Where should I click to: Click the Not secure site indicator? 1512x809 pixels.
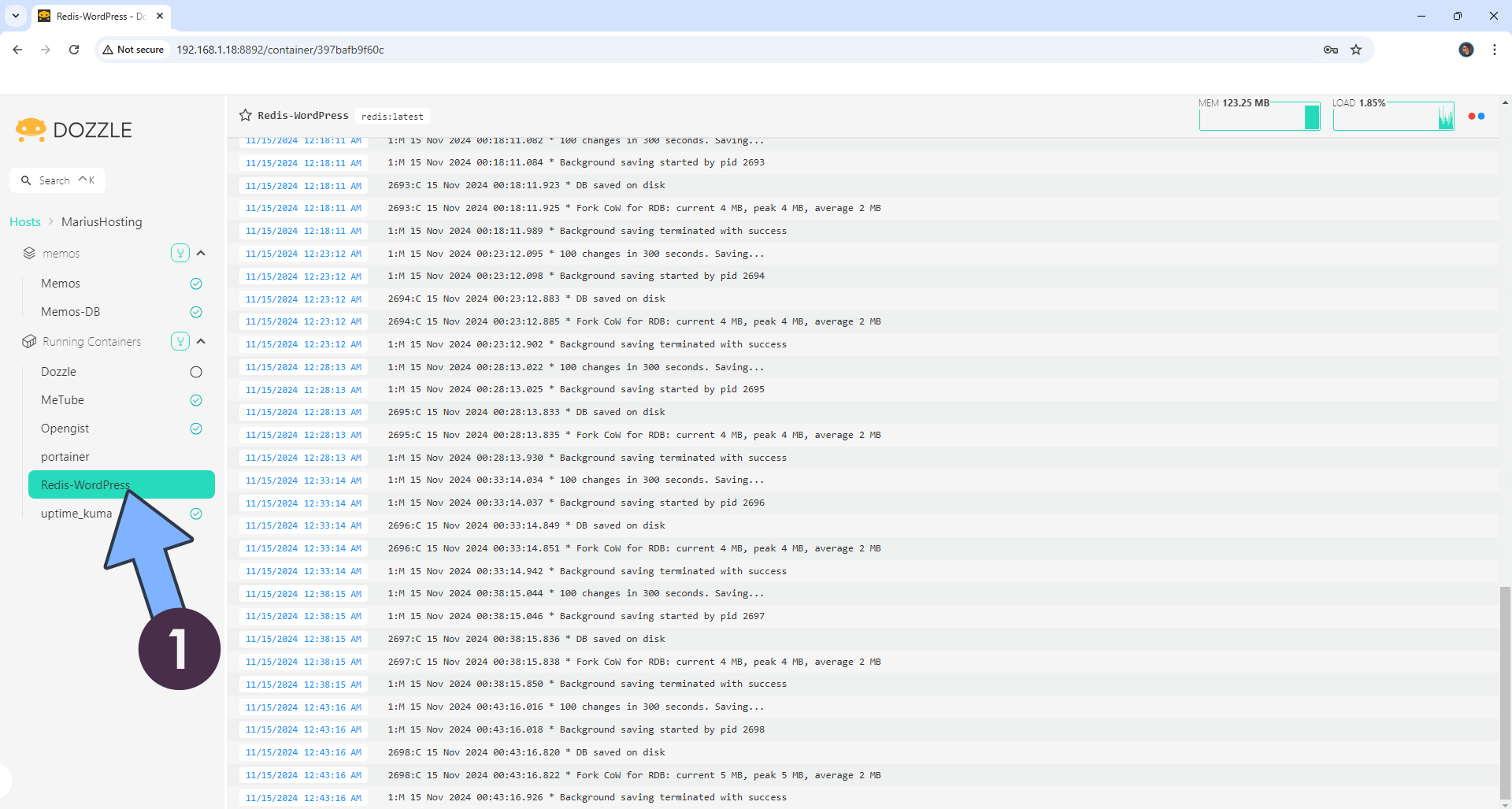[134, 50]
